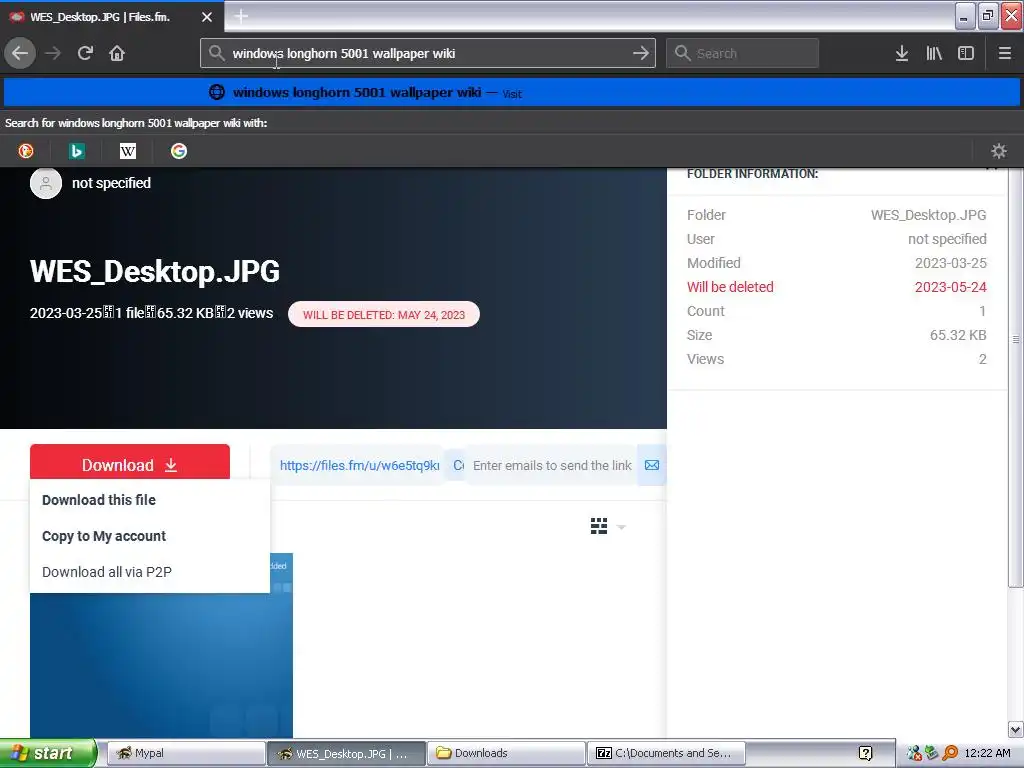The image size is (1024, 768).
Task: Select the highlighted search suggestion row
Action: pos(512,93)
